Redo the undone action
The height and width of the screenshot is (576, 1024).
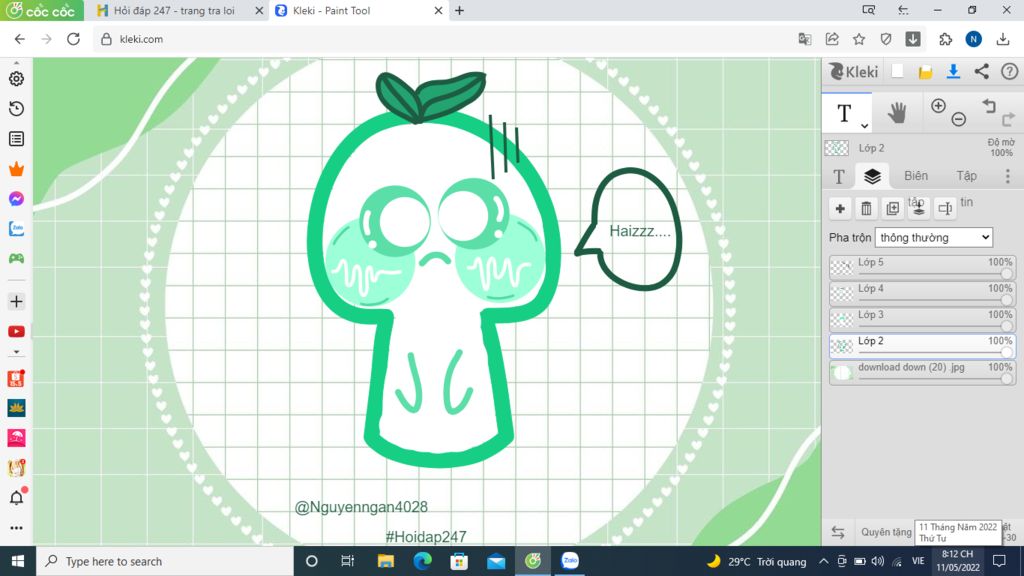point(1008,119)
